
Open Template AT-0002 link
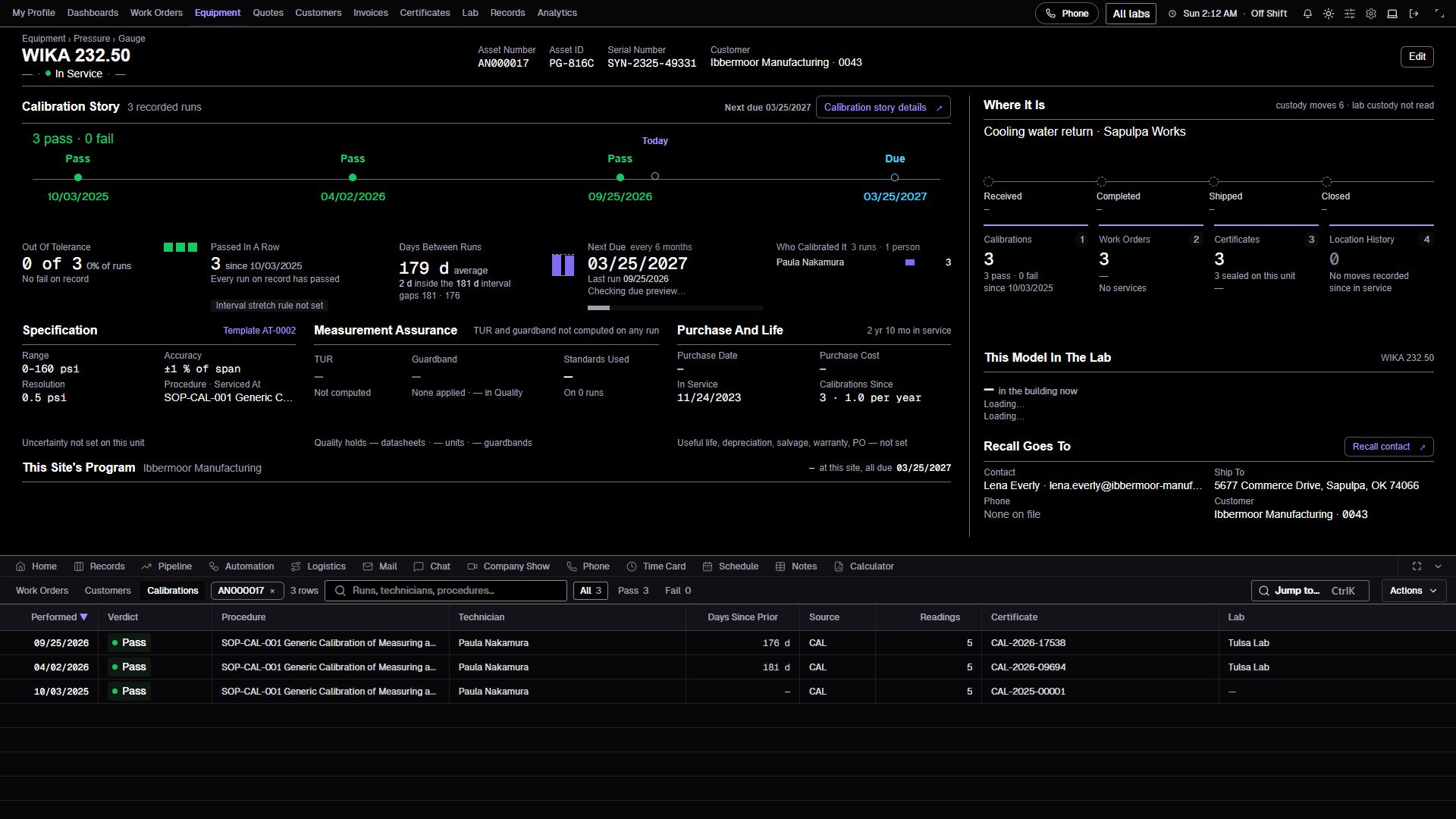[259, 331]
